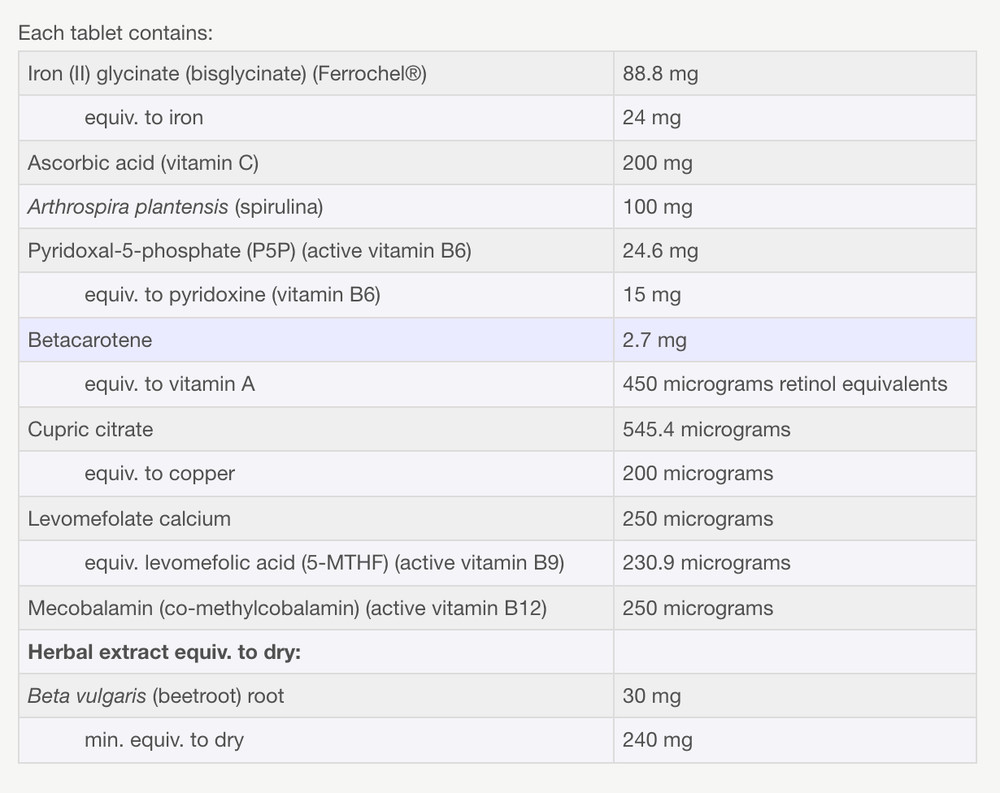Click the 230.9 micrograms amount cell
Image resolution: width=1000 pixels, height=793 pixels.
tap(706, 563)
